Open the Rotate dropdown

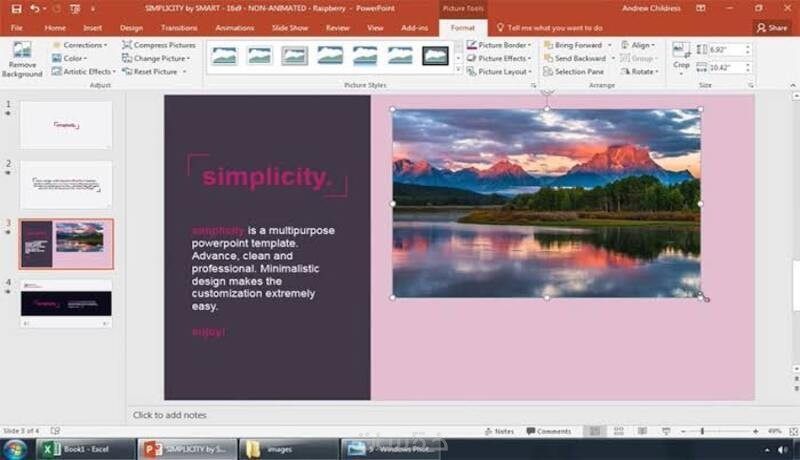(x=639, y=71)
